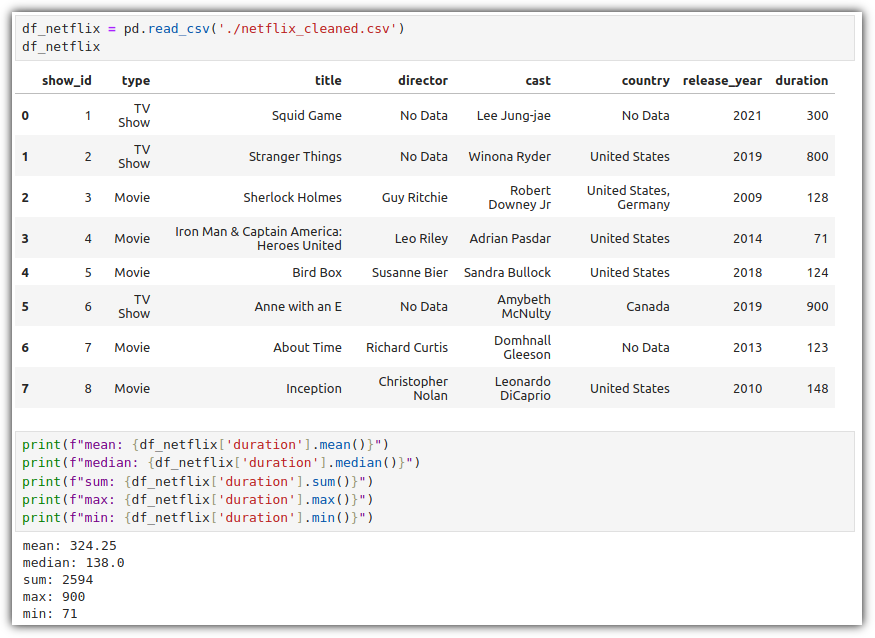Image resolution: width=875 pixels, height=638 pixels.
Task: Click the release_year column header
Action: [x=722, y=80]
